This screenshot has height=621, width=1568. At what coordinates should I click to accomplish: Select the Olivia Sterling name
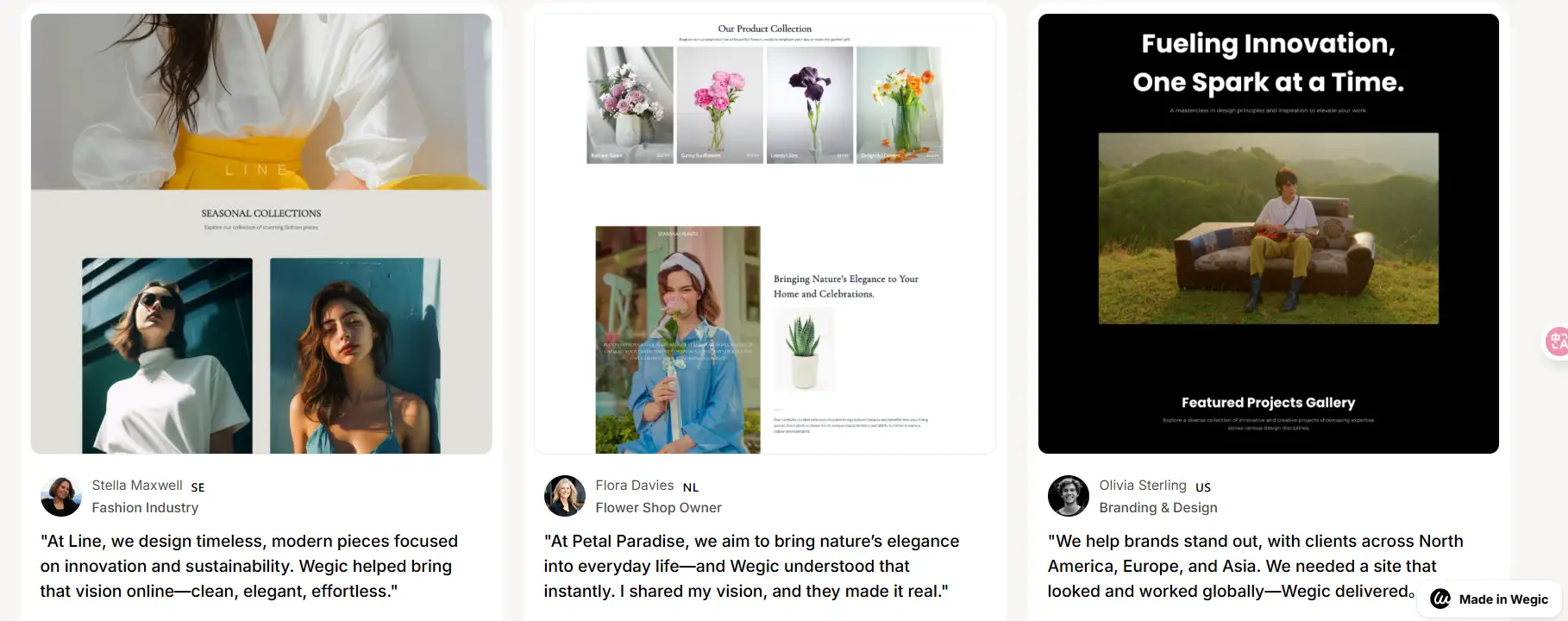point(1143,486)
